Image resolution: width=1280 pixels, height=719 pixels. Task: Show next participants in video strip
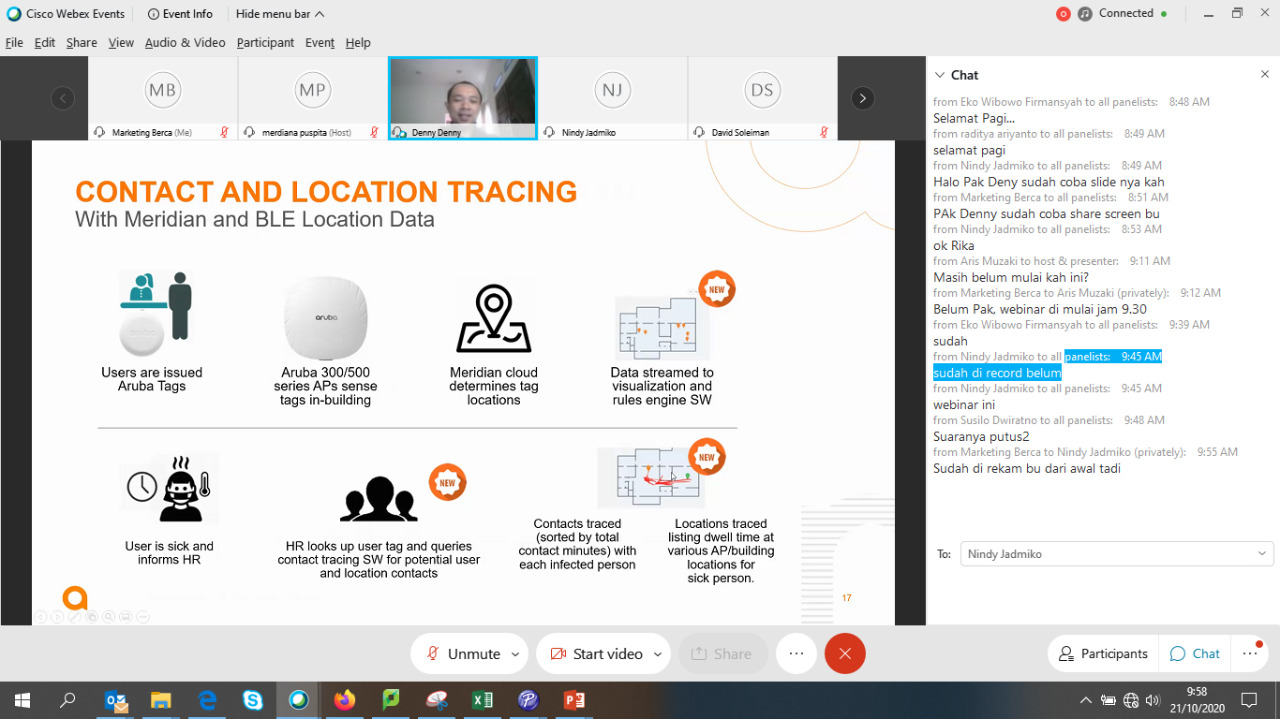pos(862,98)
